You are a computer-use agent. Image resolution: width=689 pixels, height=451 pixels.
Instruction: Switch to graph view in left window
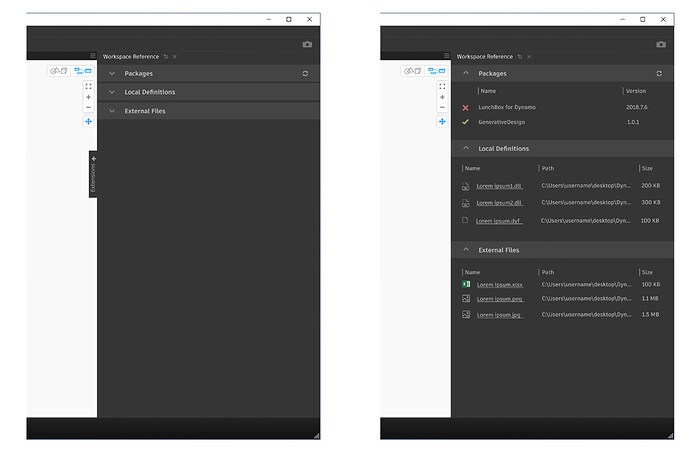pyautogui.click(x=83, y=71)
